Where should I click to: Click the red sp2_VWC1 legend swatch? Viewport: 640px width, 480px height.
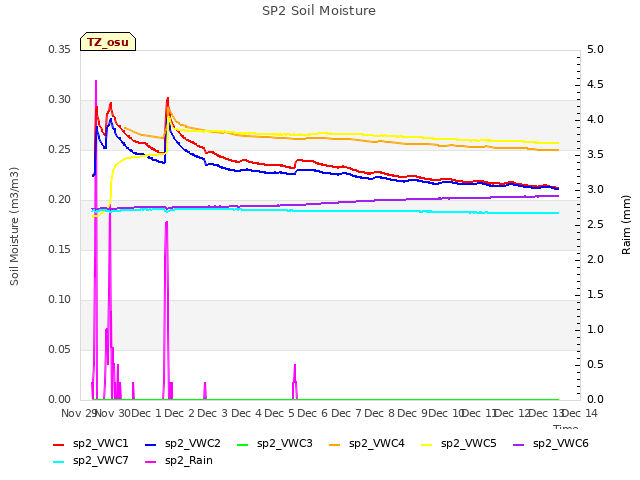tap(59, 444)
